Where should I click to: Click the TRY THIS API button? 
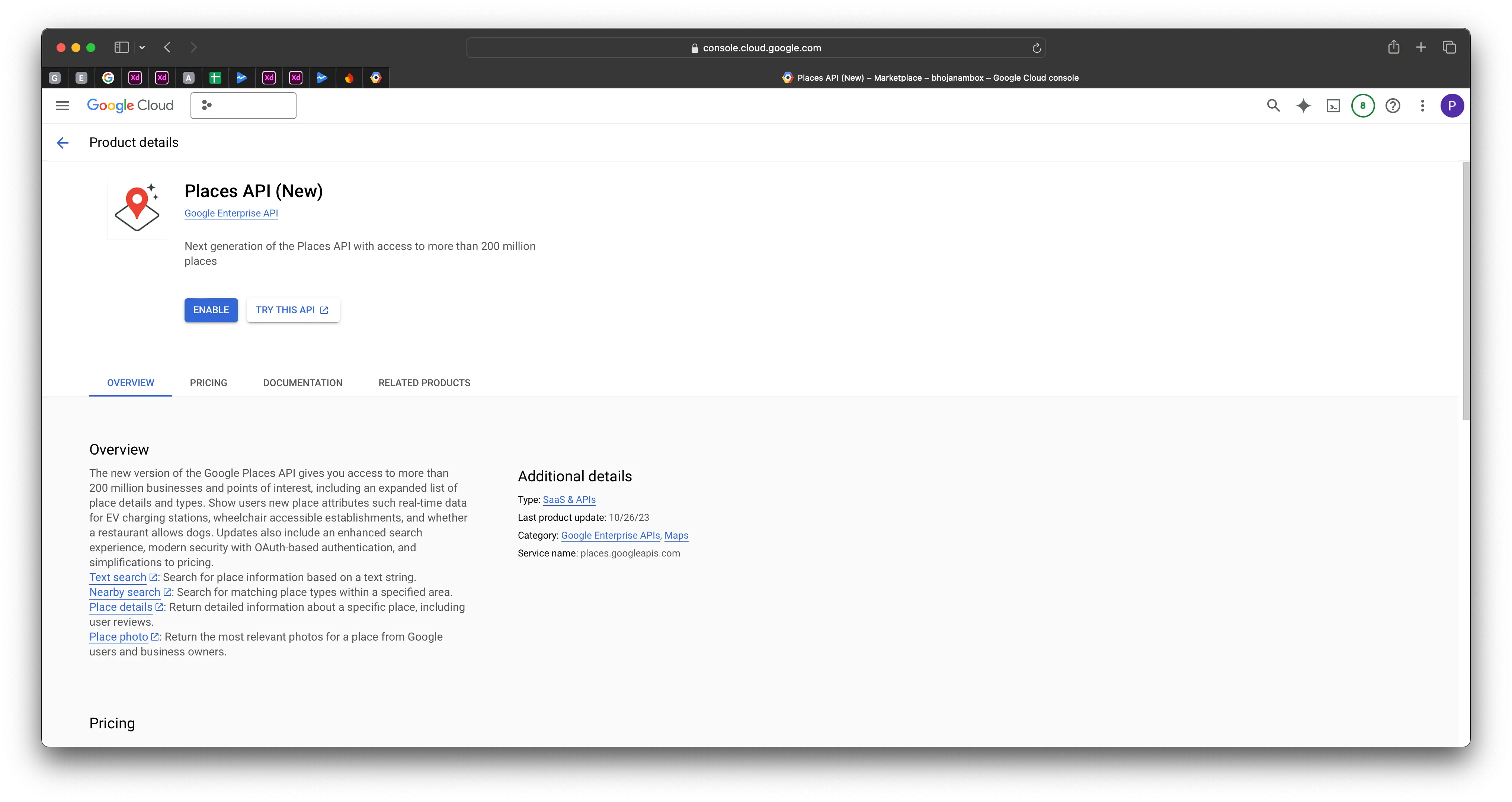pos(292,310)
